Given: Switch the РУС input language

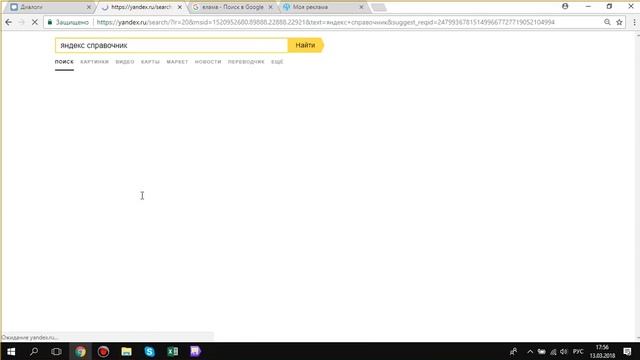Looking at the screenshot, I should click(578, 351).
